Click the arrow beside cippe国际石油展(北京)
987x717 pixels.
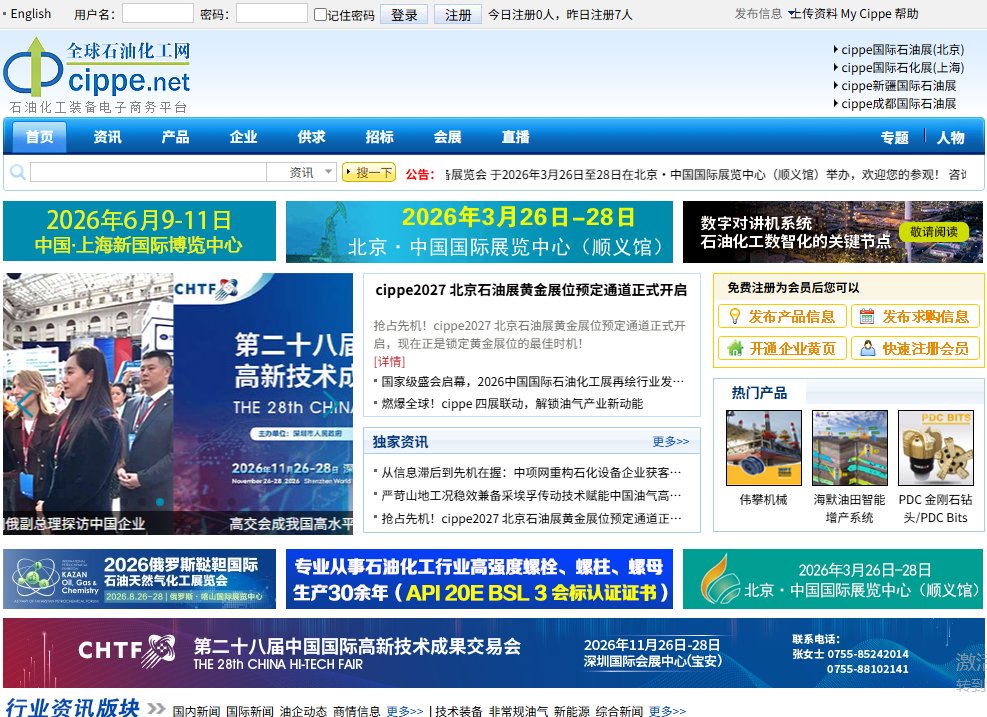(x=838, y=48)
